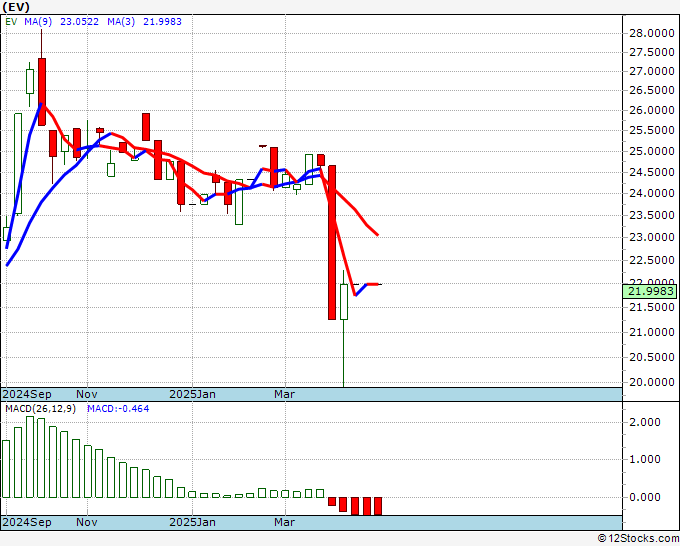Click the 20.0000 price axis label
This screenshot has height=546, width=680.
651,383
